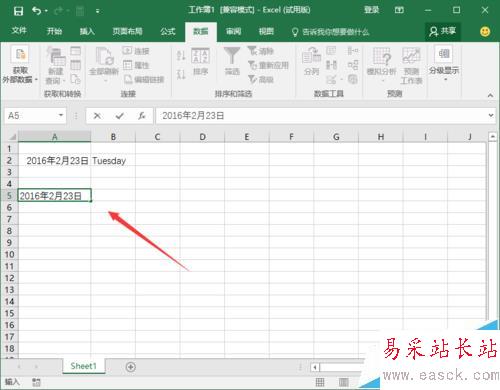Click cell B2 containing Tuesday
This screenshot has height=390, width=500.
tap(113, 161)
